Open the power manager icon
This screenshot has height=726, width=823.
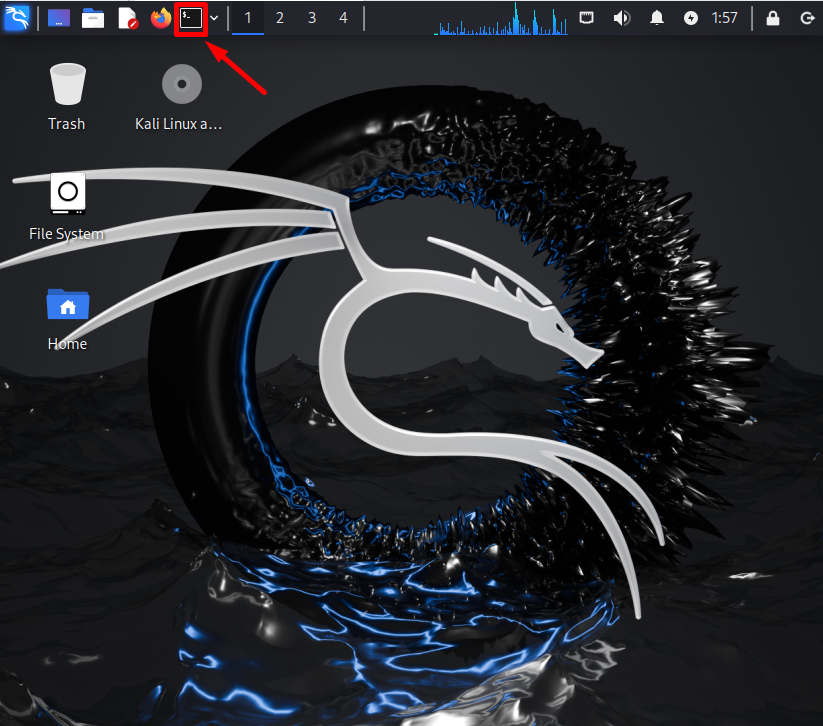point(691,18)
